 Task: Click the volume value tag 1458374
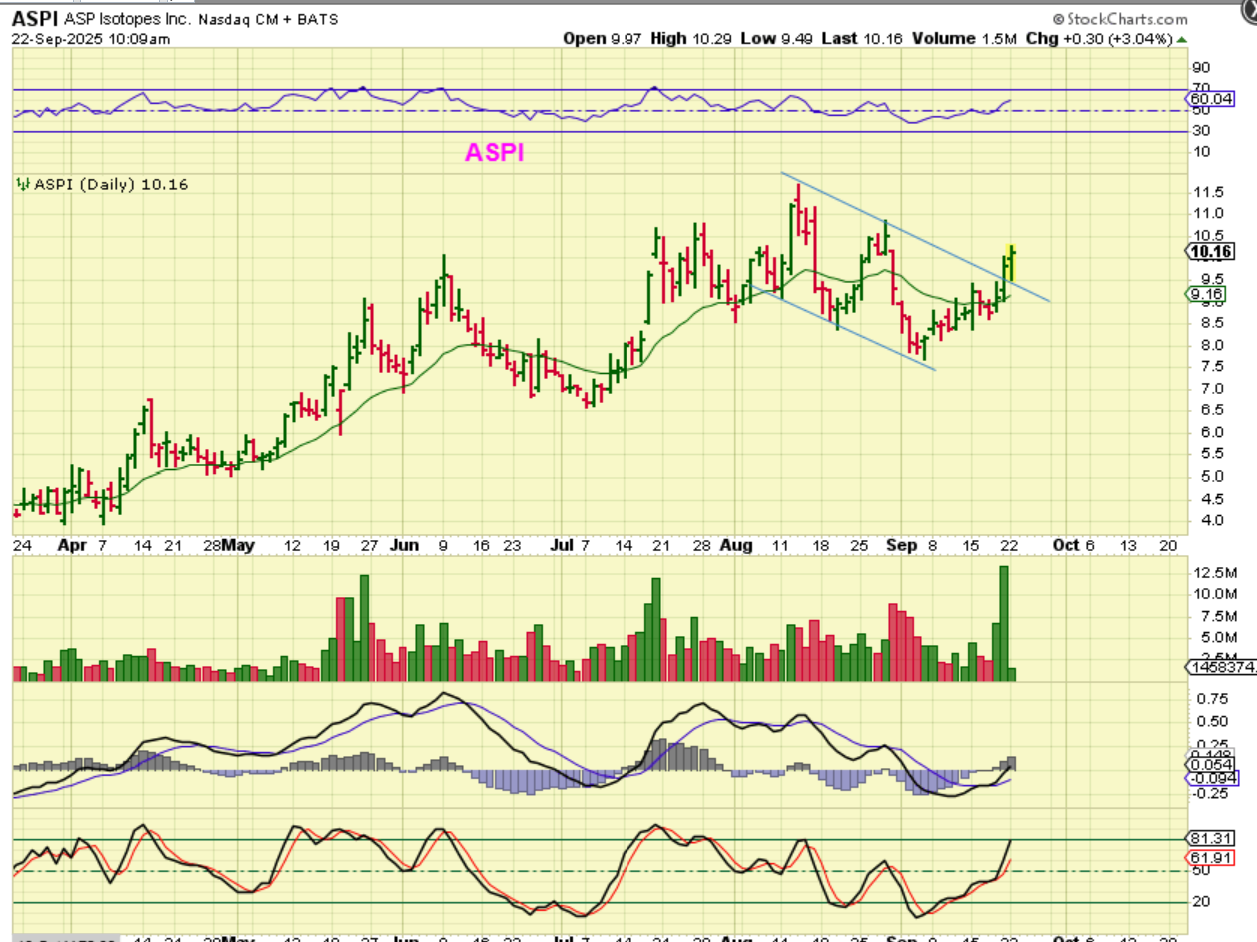tap(1218, 667)
